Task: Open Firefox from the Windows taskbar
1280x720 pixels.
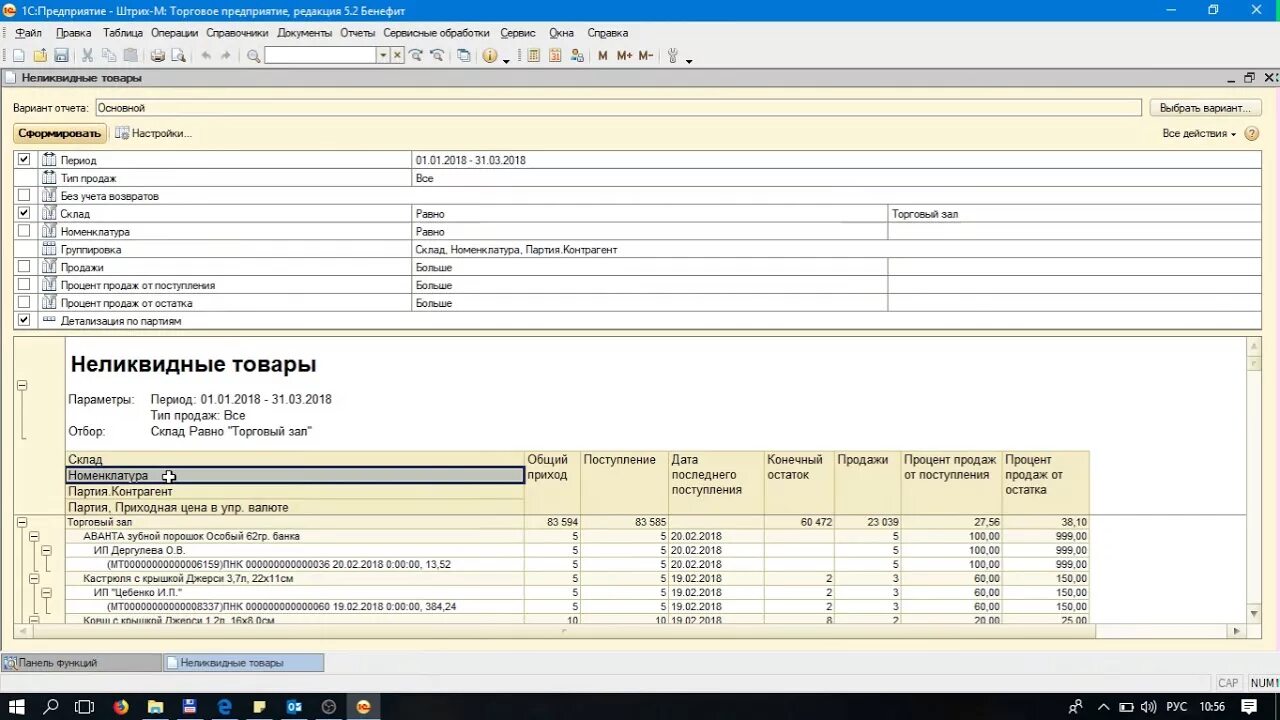Action: (x=121, y=707)
